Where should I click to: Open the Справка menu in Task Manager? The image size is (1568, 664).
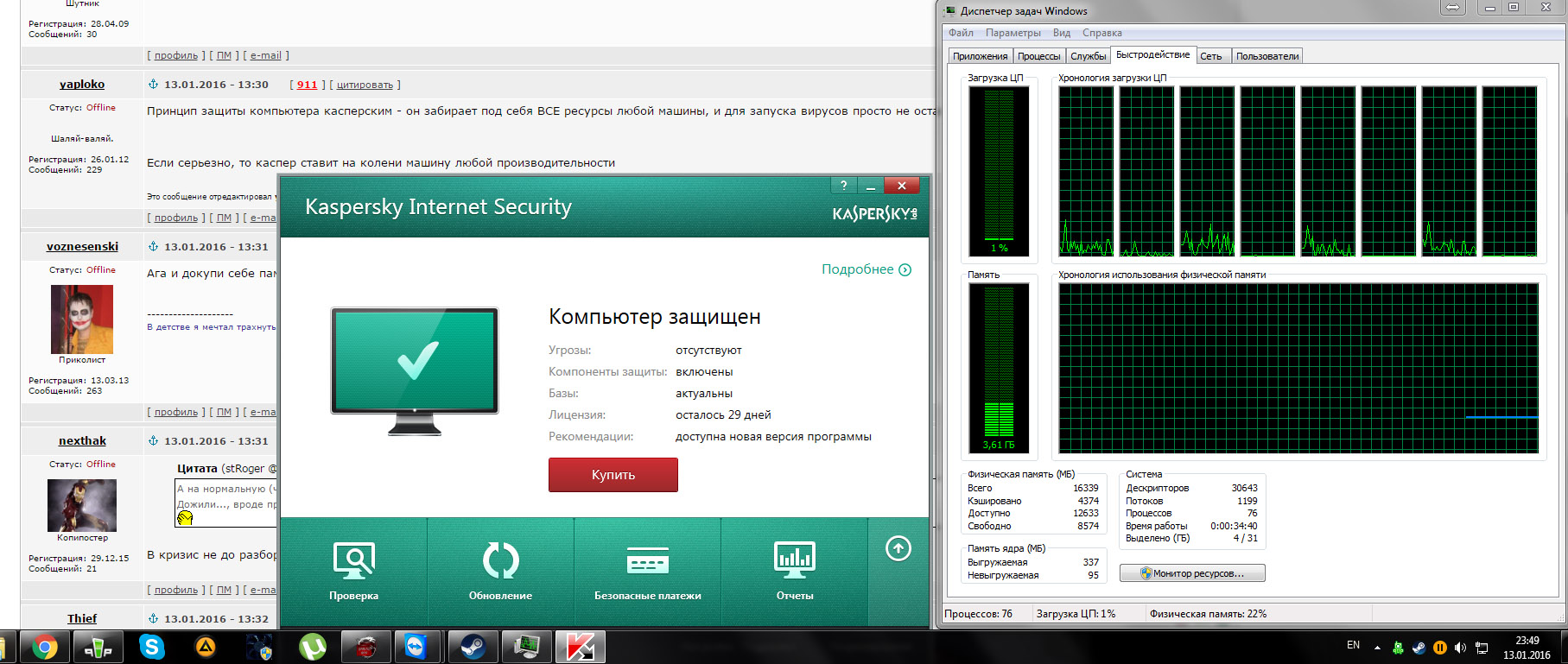pos(1102,33)
